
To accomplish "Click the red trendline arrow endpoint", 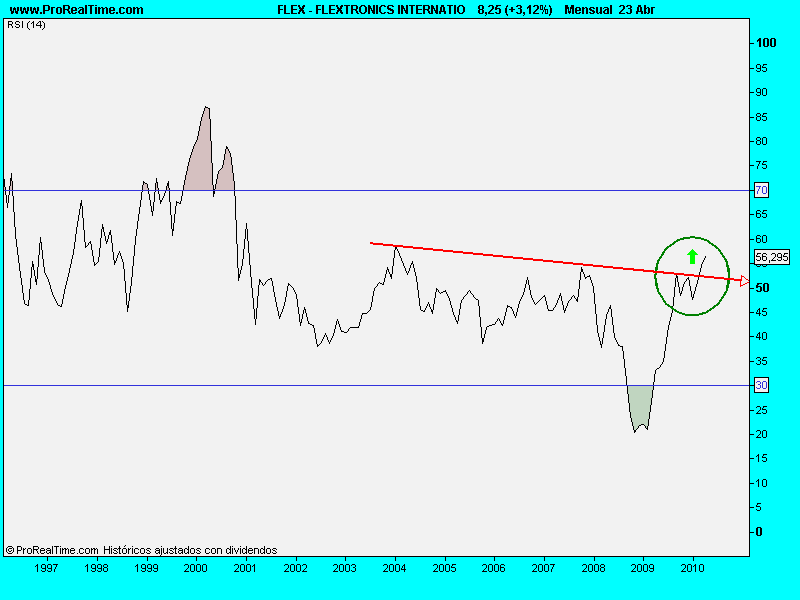I will pyautogui.click(x=744, y=281).
